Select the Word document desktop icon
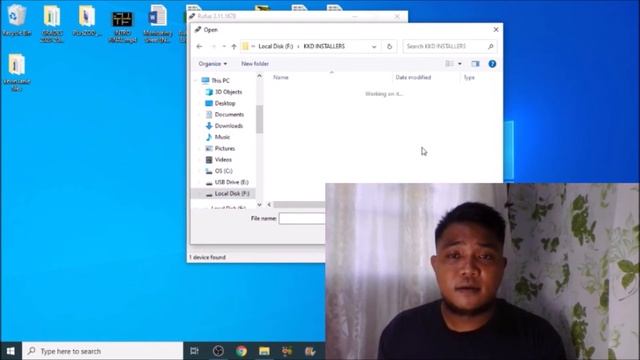This screenshot has height=360, width=640. [x=158, y=23]
